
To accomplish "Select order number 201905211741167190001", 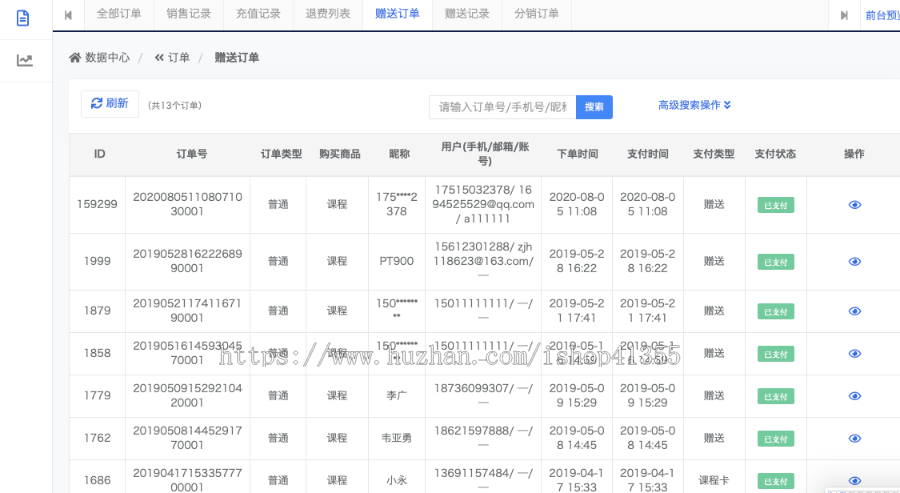I will pos(187,310).
